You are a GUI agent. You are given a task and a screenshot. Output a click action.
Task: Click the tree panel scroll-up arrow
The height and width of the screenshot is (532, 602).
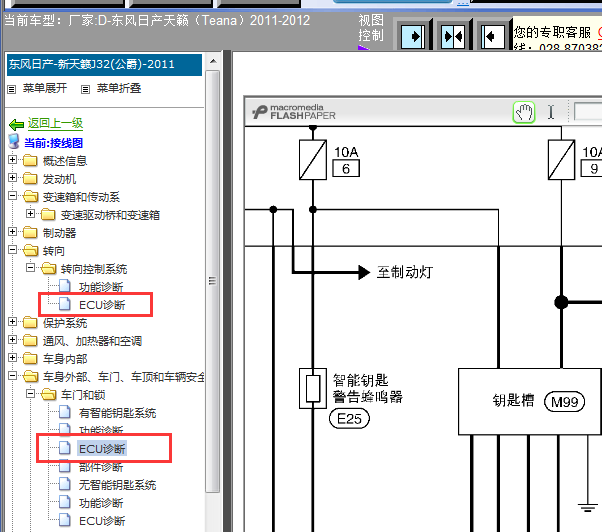[213, 61]
